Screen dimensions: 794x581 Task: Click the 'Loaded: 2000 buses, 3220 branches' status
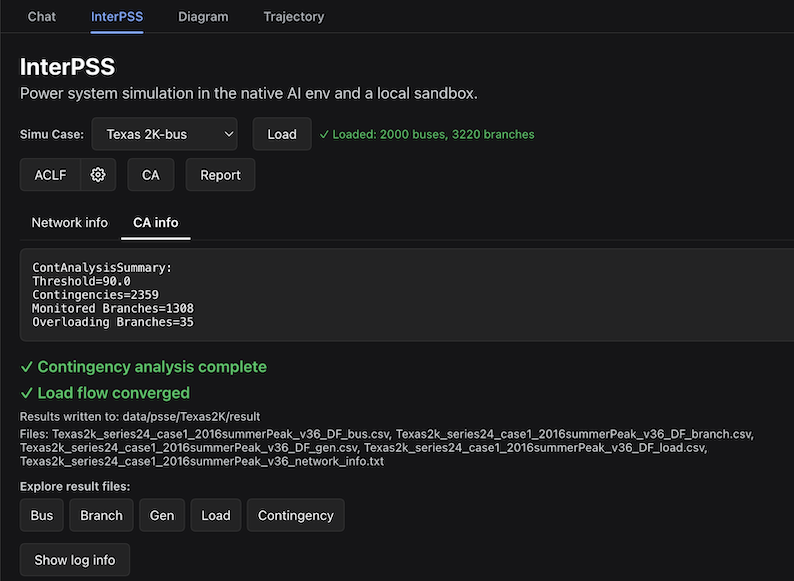[427, 134]
